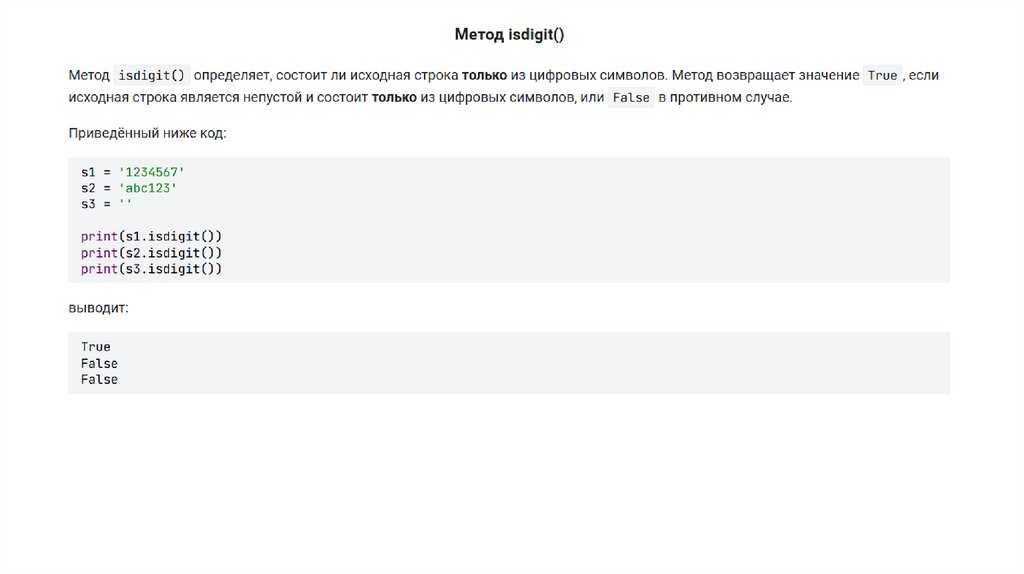Click the text "выводит:"
Viewport: 1024px width, 574px height.
[98, 308]
